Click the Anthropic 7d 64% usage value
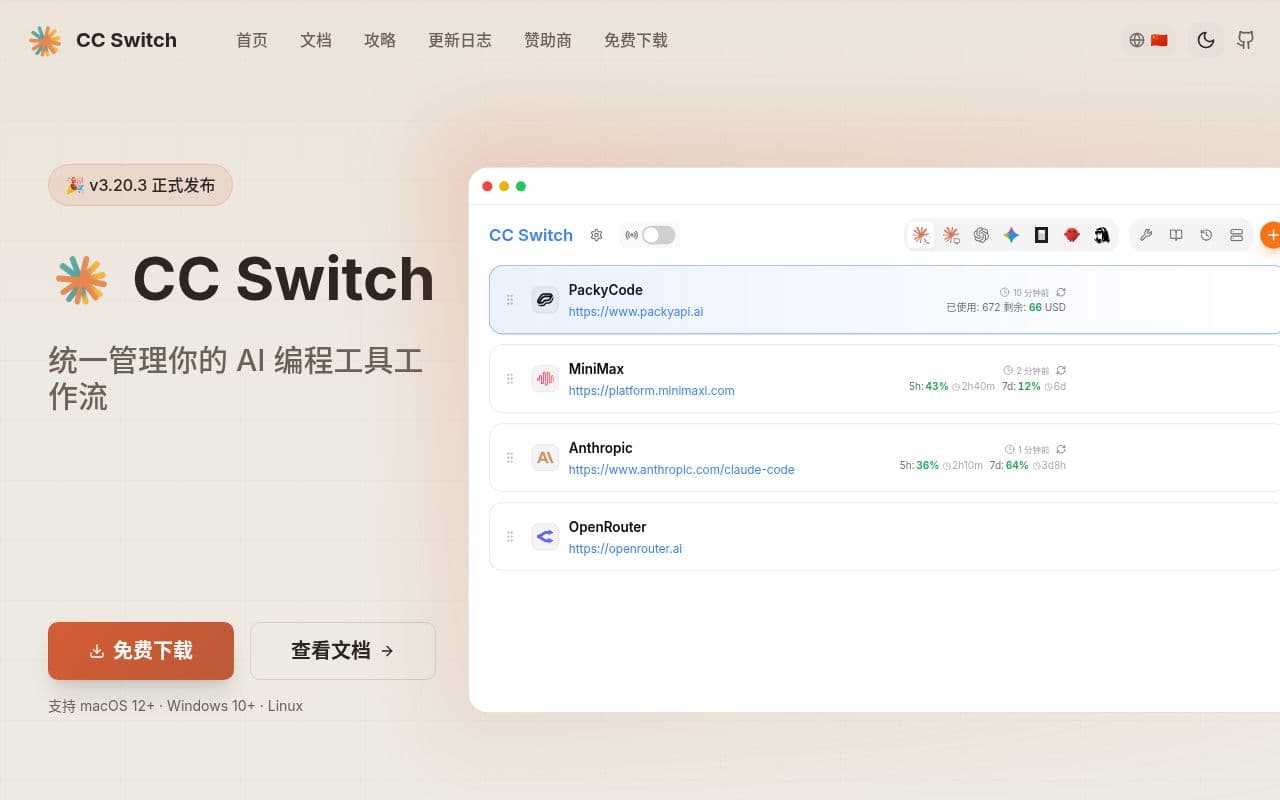1280x800 pixels. click(1017, 466)
